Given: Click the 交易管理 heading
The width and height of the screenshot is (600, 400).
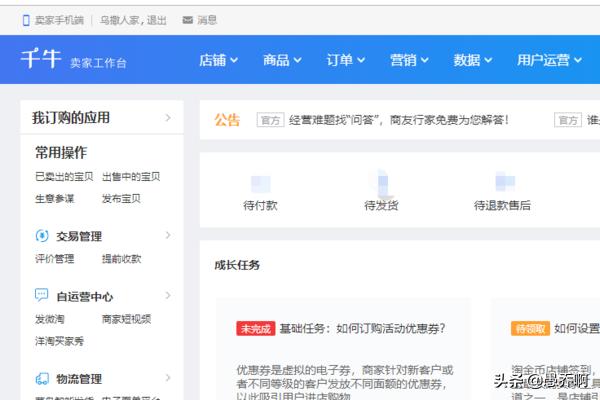Looking at the screenshot, I should pos(79,236).
